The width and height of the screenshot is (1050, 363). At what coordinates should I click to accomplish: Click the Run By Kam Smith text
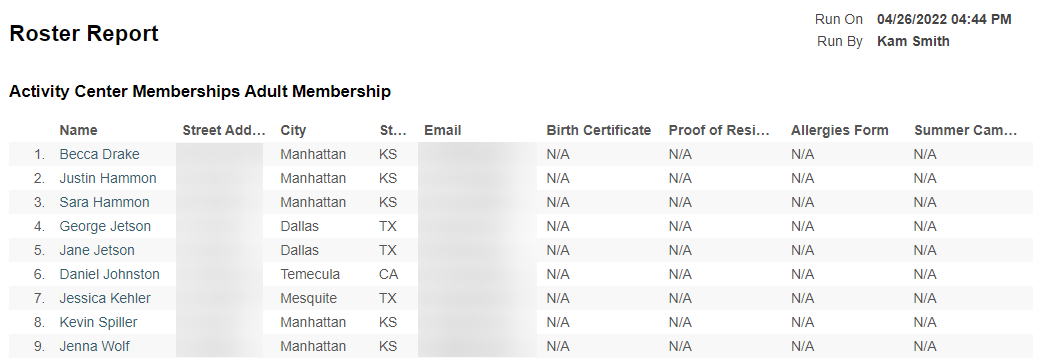(x=883, y=42)
